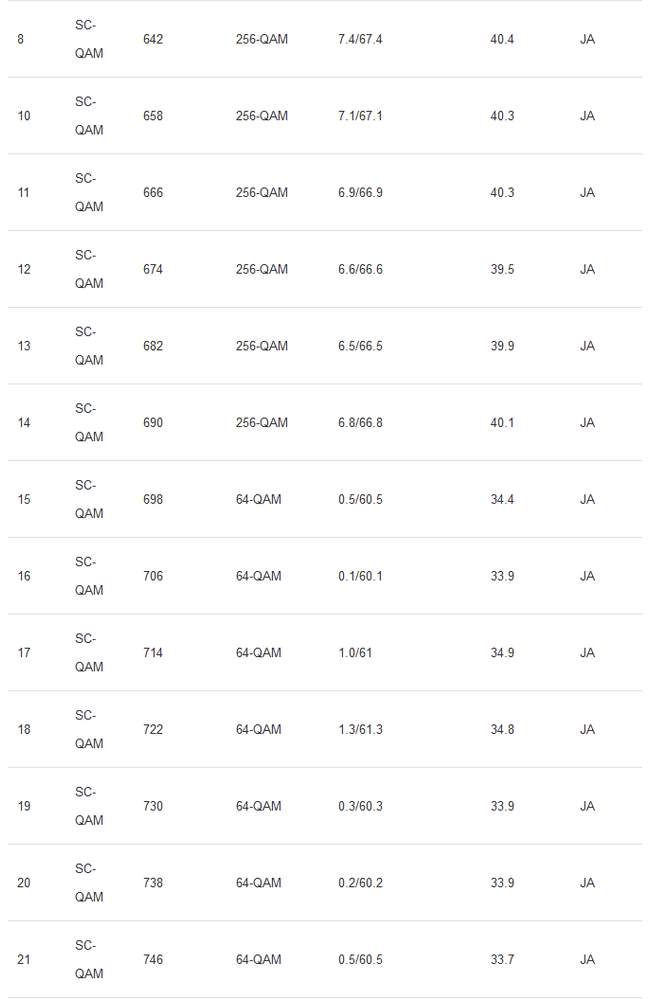Click the SC-QAM cell in channel 17 row
Image resolution: width=650 pixels, height=999 pixels.
pyautogui.click(x=89, y=653)
